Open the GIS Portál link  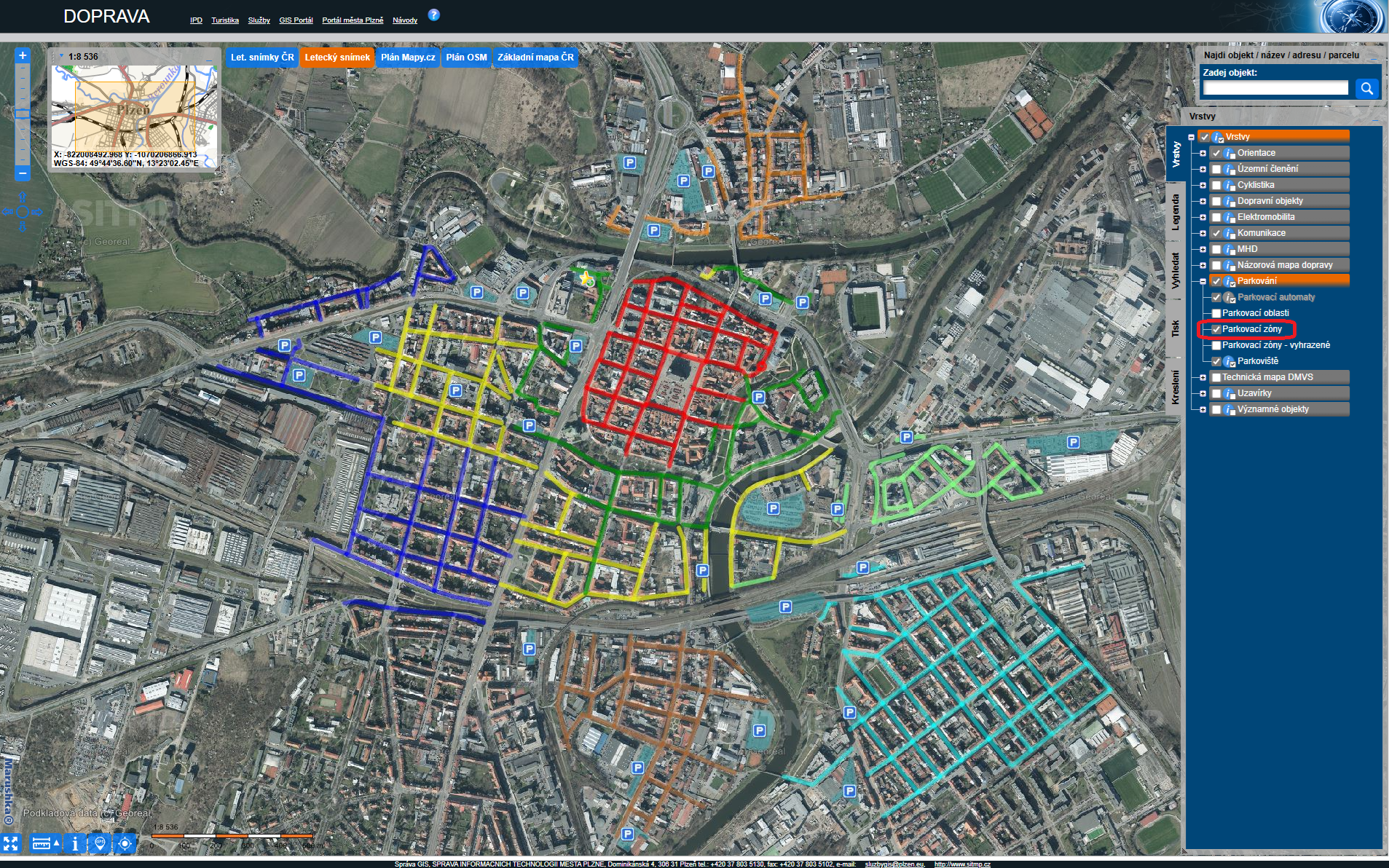(296, 20)
